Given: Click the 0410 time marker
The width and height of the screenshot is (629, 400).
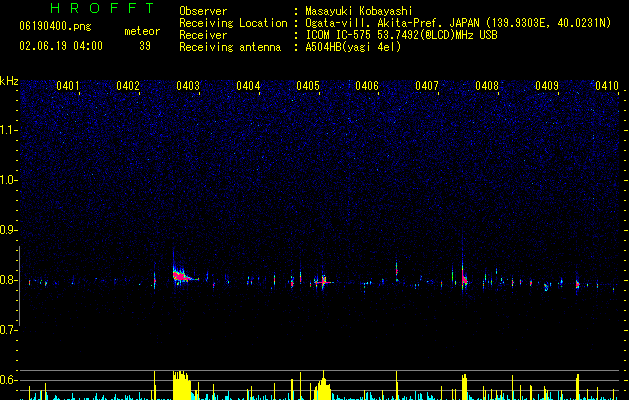Looking at the screenshot, I should click(x=607, y=86).
